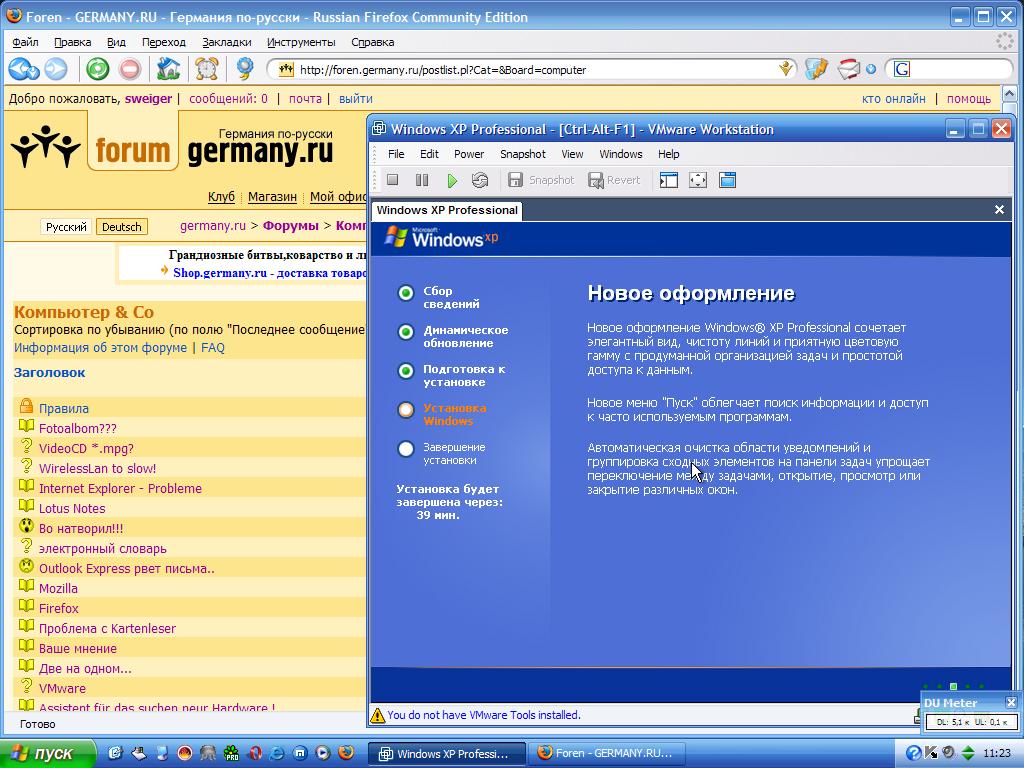Open the Firefox history clock icon
Image resolution: width=1024 pixels, height=768 pixels.
206,69
